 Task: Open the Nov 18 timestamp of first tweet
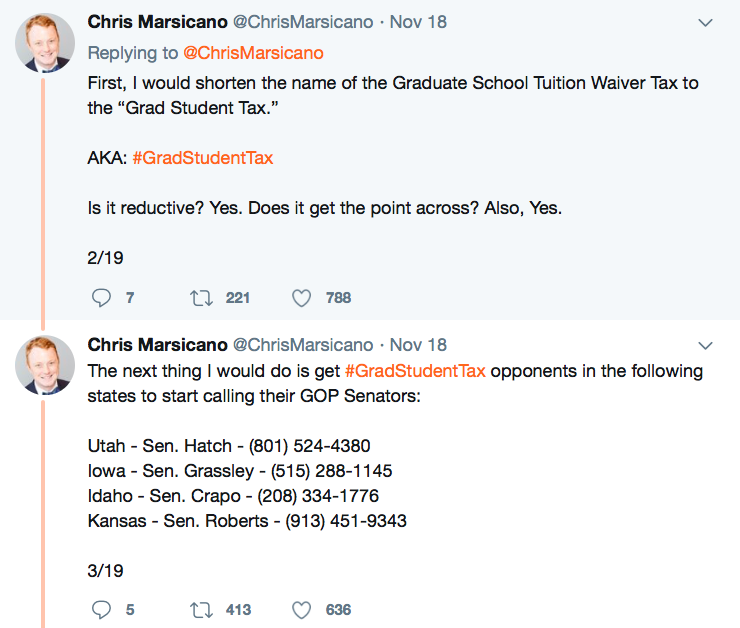[x=418, y=22]
